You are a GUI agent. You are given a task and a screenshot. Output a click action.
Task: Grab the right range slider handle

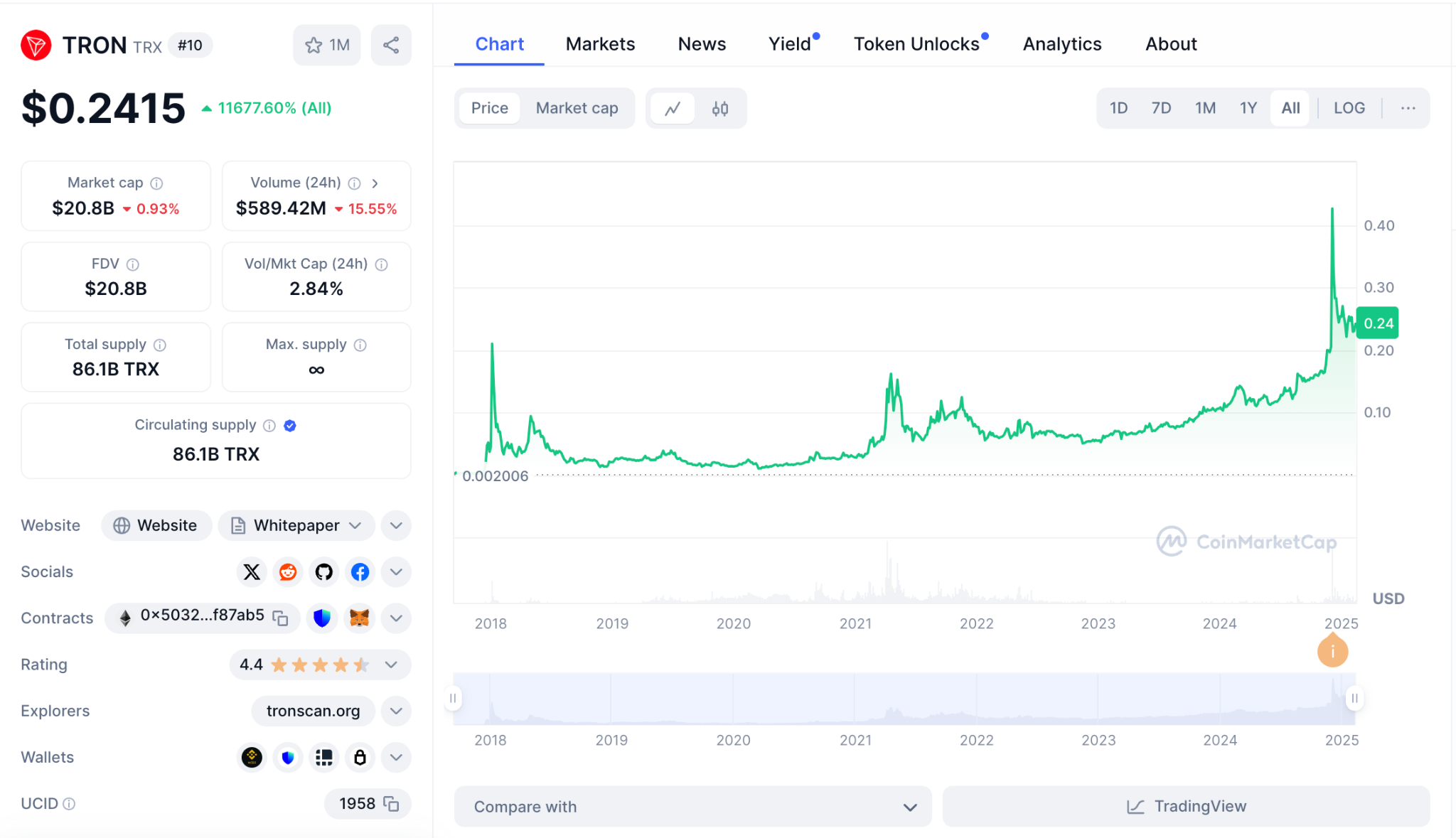pyautogui.click(x=1354, y=699)
